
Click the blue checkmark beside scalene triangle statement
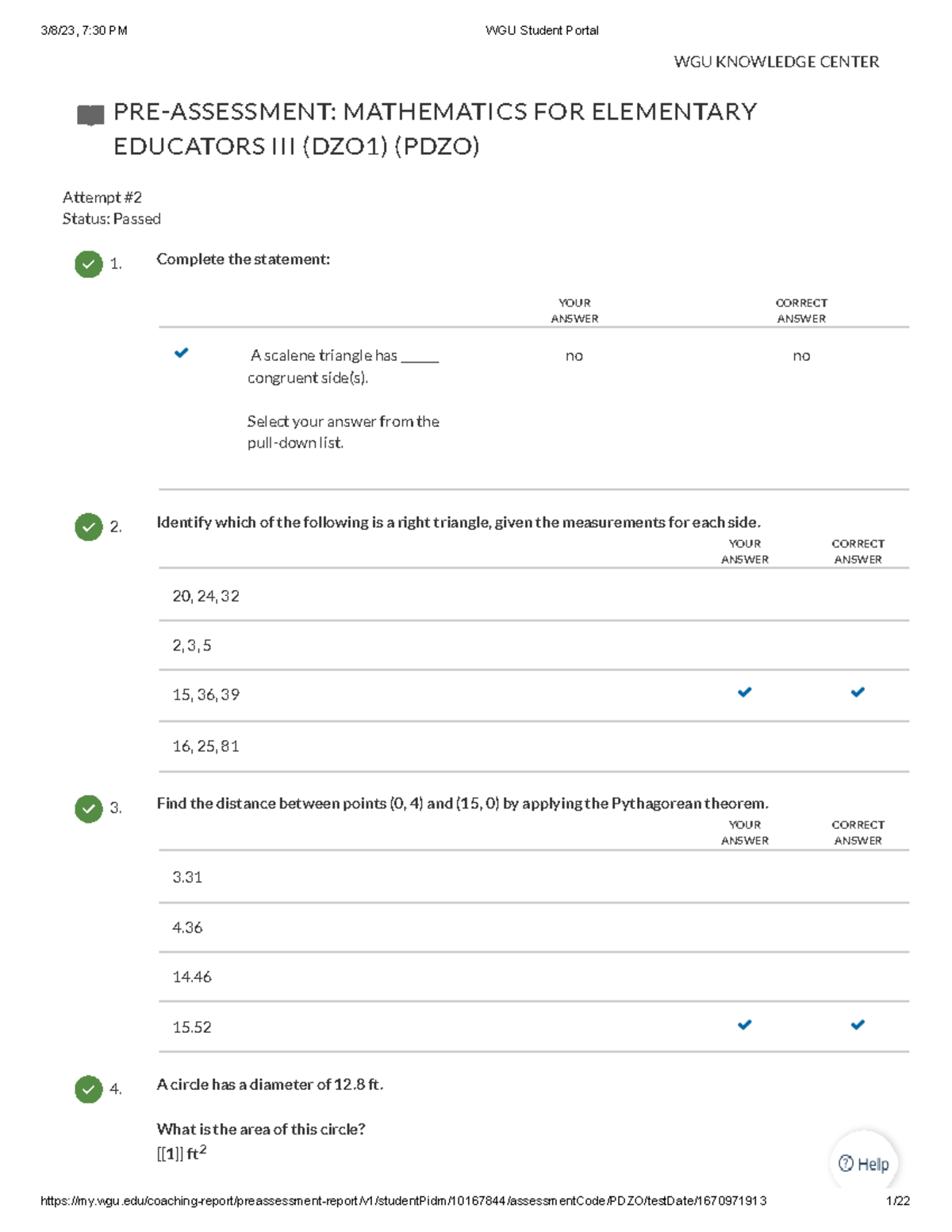[x=182, y=353]
